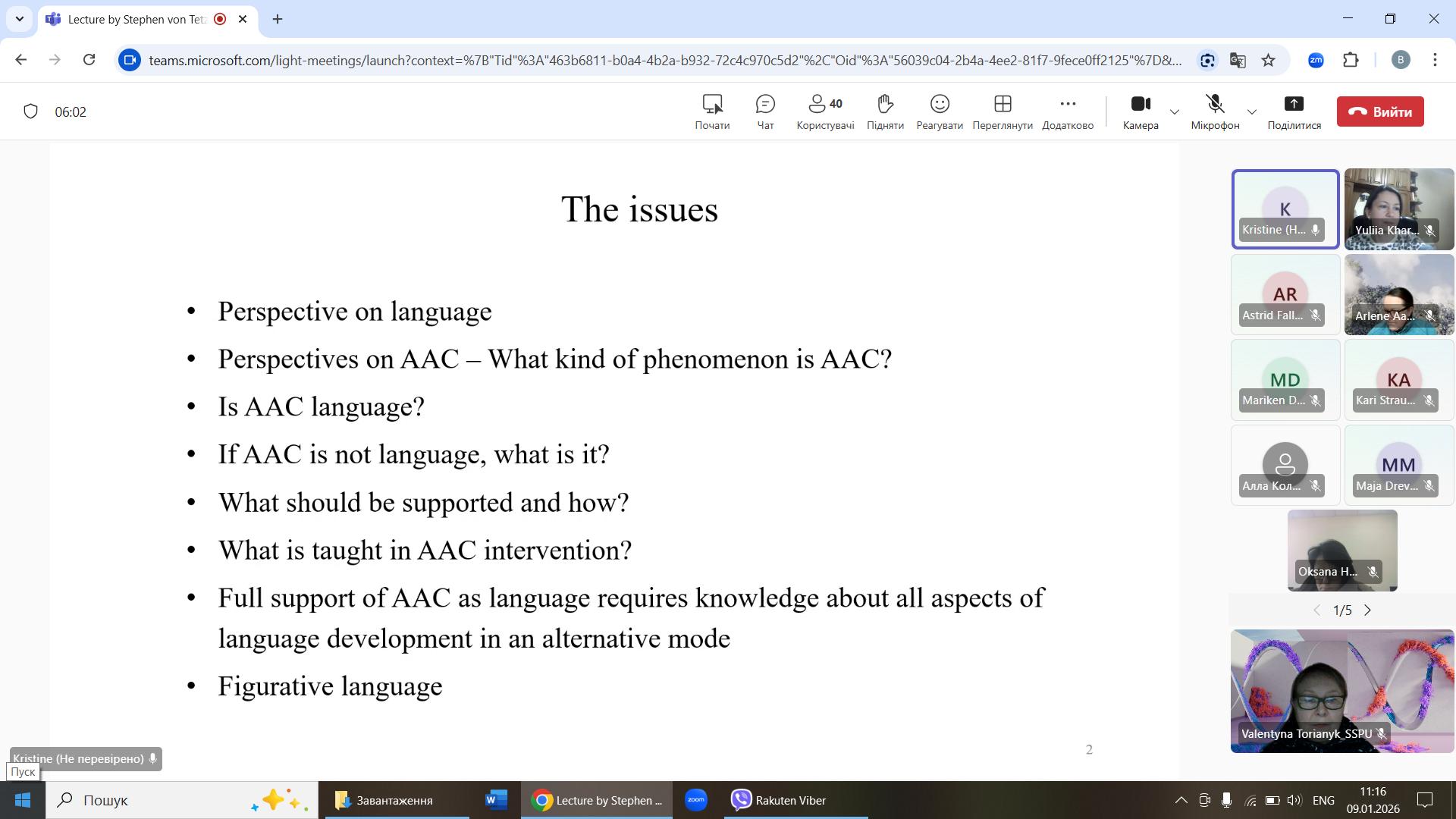
Task: Open Rakuten Viber from the taskbar
Action: 779,800
